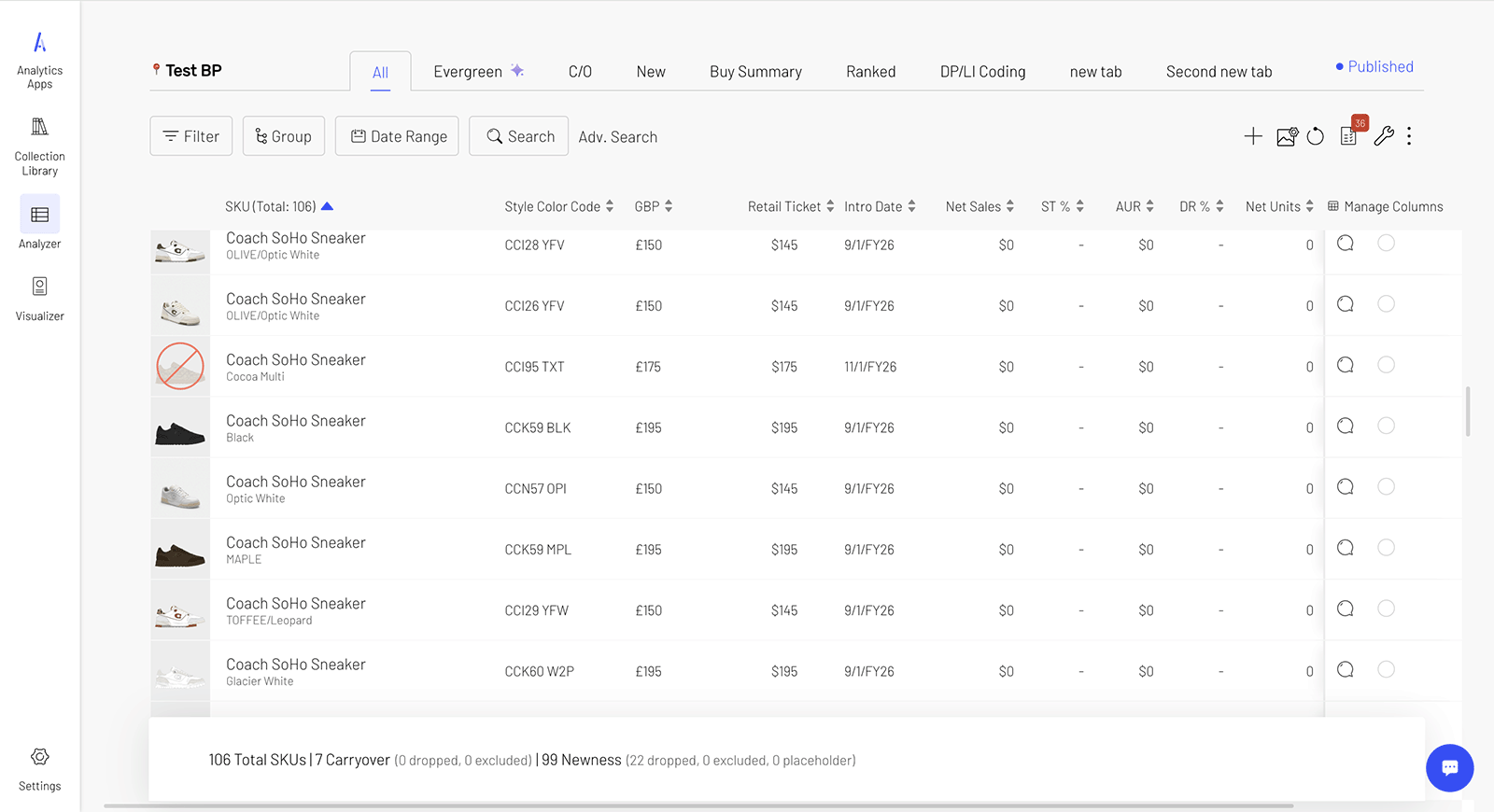This screenshot has width=1494, height=812.
Task: Open the tab labeled new tab
Action: [1095, 72]
